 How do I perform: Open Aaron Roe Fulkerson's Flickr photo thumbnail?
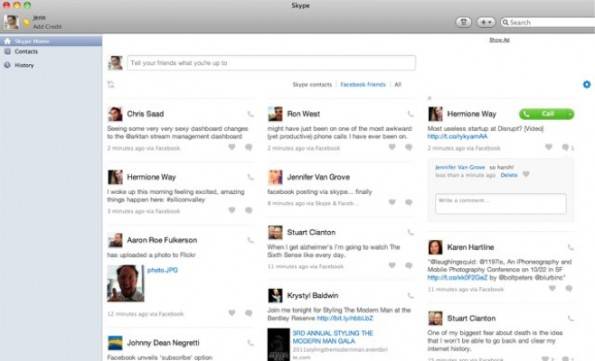click(x=126, y=283)
